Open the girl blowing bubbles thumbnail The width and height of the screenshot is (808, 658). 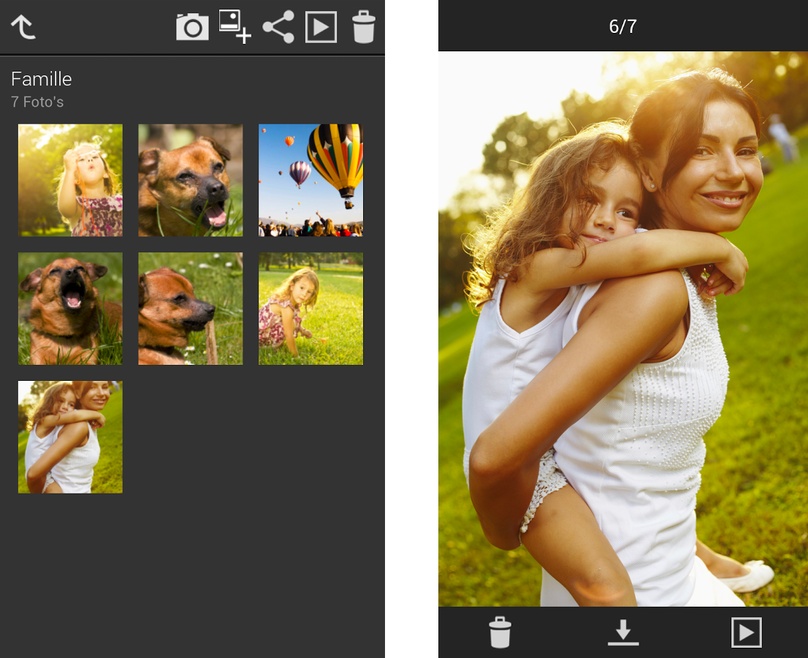coord(70,180)
